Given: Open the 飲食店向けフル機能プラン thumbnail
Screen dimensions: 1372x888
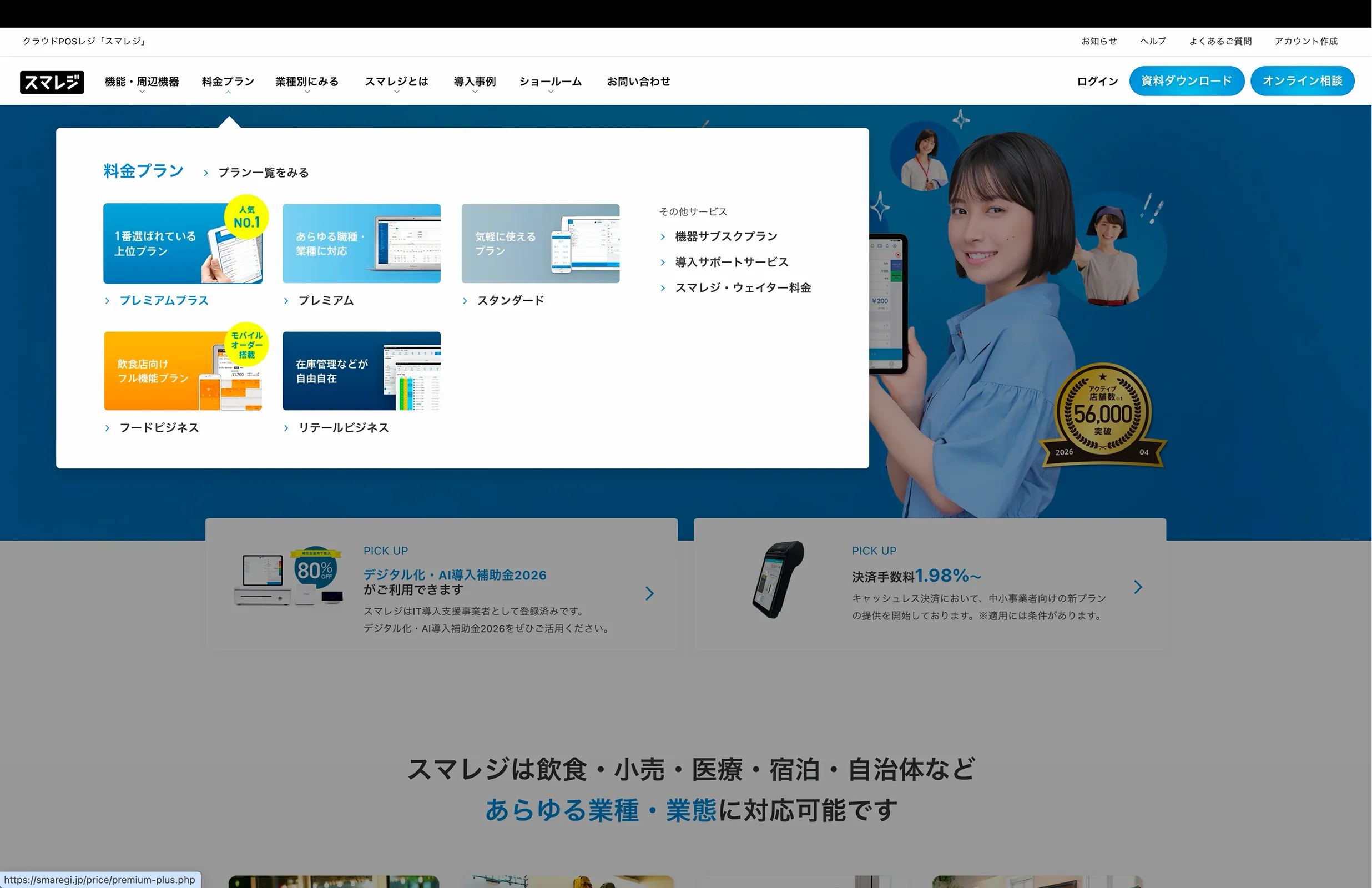Looking at the screenshot, I should point(183,371).
